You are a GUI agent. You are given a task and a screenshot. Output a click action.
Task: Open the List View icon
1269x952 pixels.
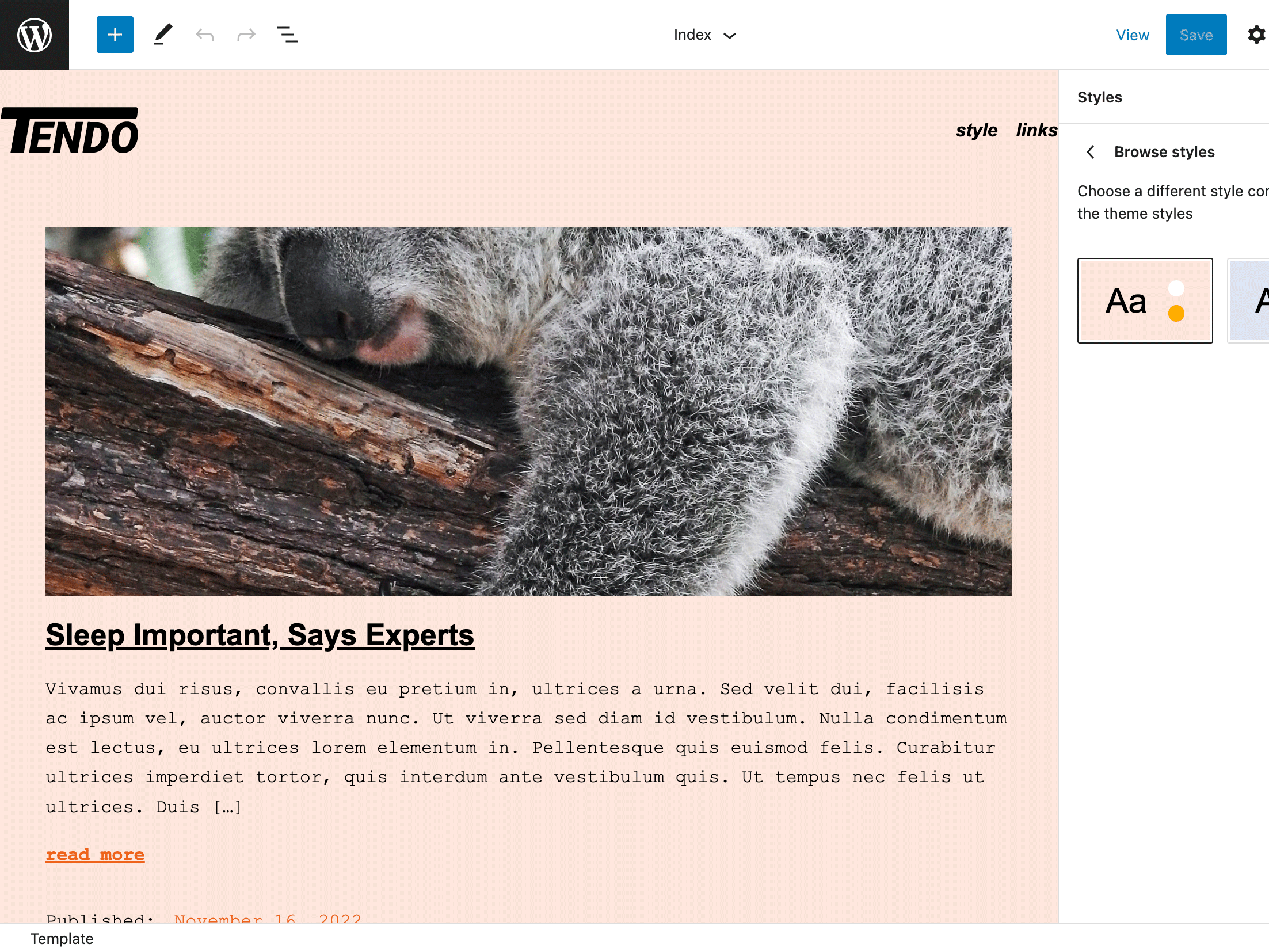click(x=288, y=35)
